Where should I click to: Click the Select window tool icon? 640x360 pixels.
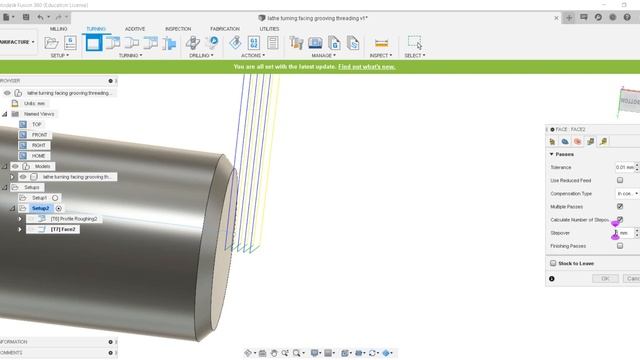415,42
